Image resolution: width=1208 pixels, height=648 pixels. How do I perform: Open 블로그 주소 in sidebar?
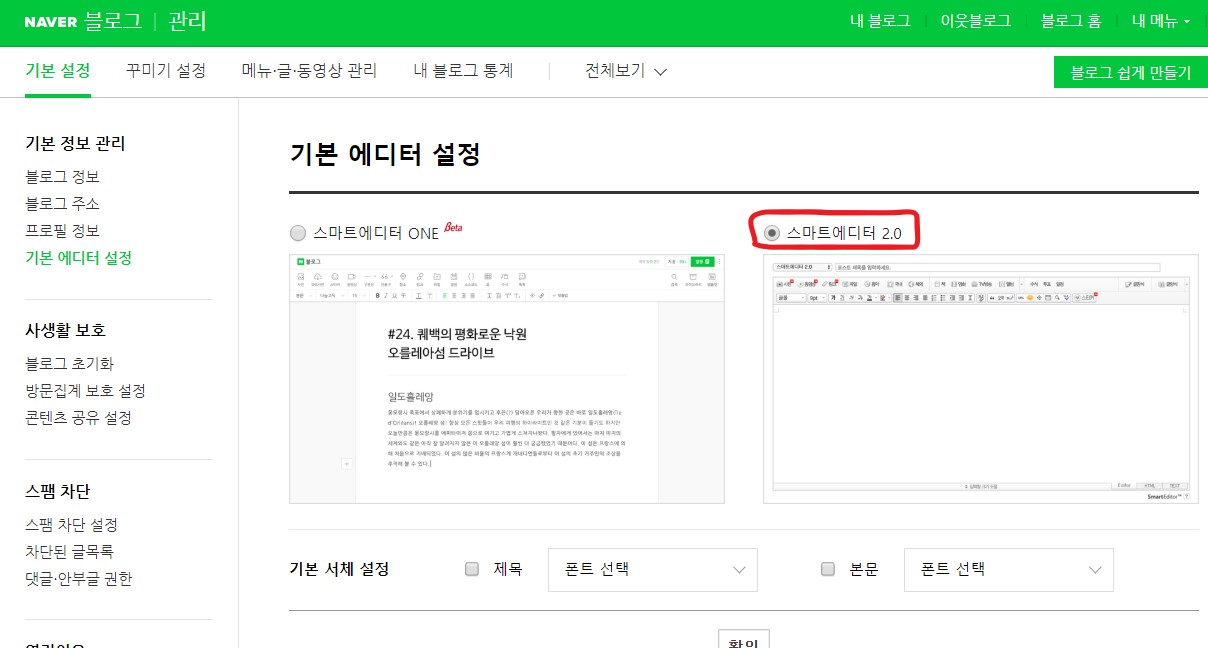tap(62, 203)
